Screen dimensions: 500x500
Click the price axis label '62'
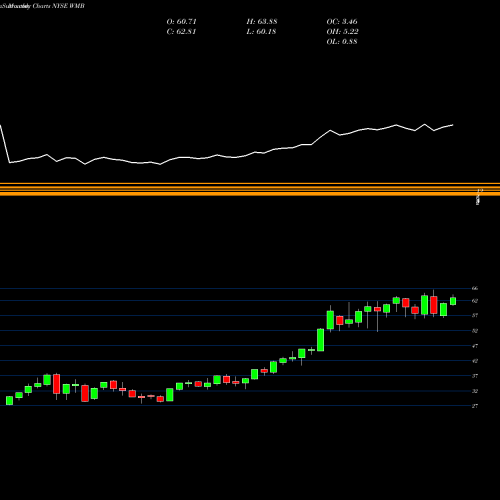coord(475,301)
